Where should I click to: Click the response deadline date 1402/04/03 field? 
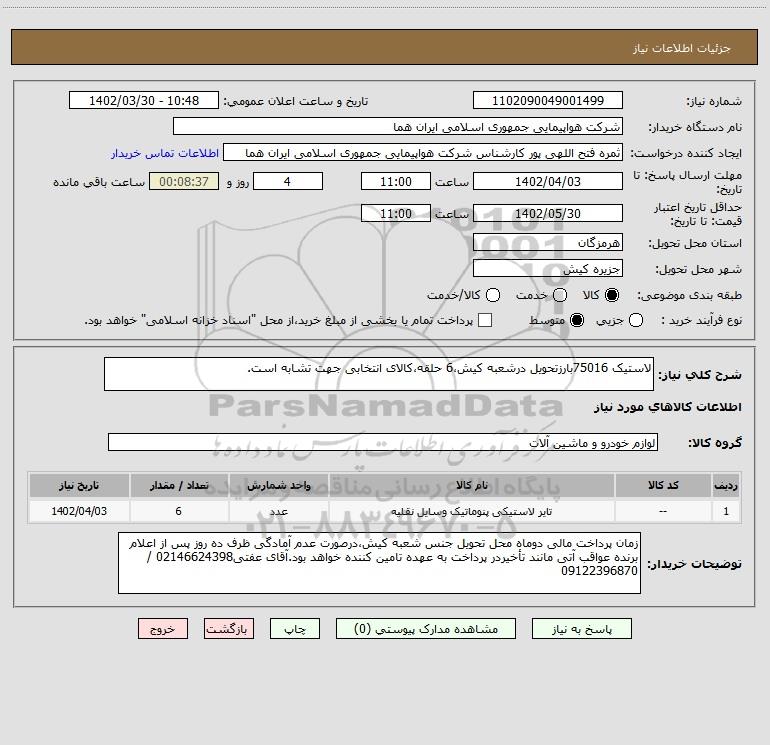point(548,181)
